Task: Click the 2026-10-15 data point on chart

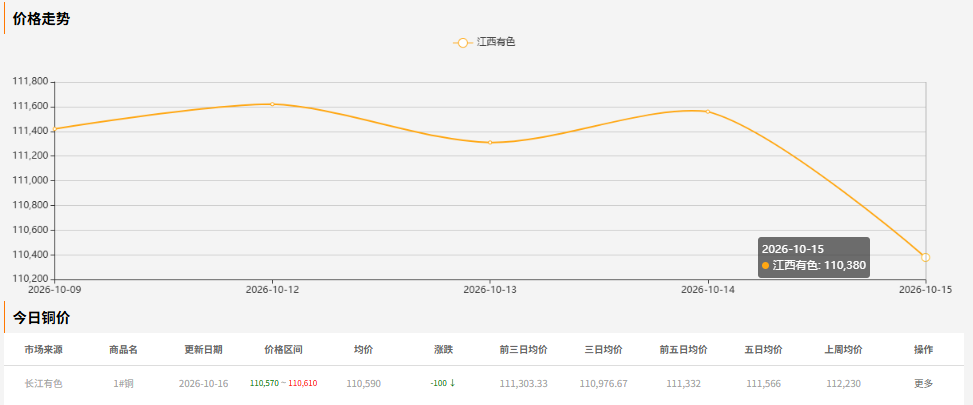Action: (925, 257)
